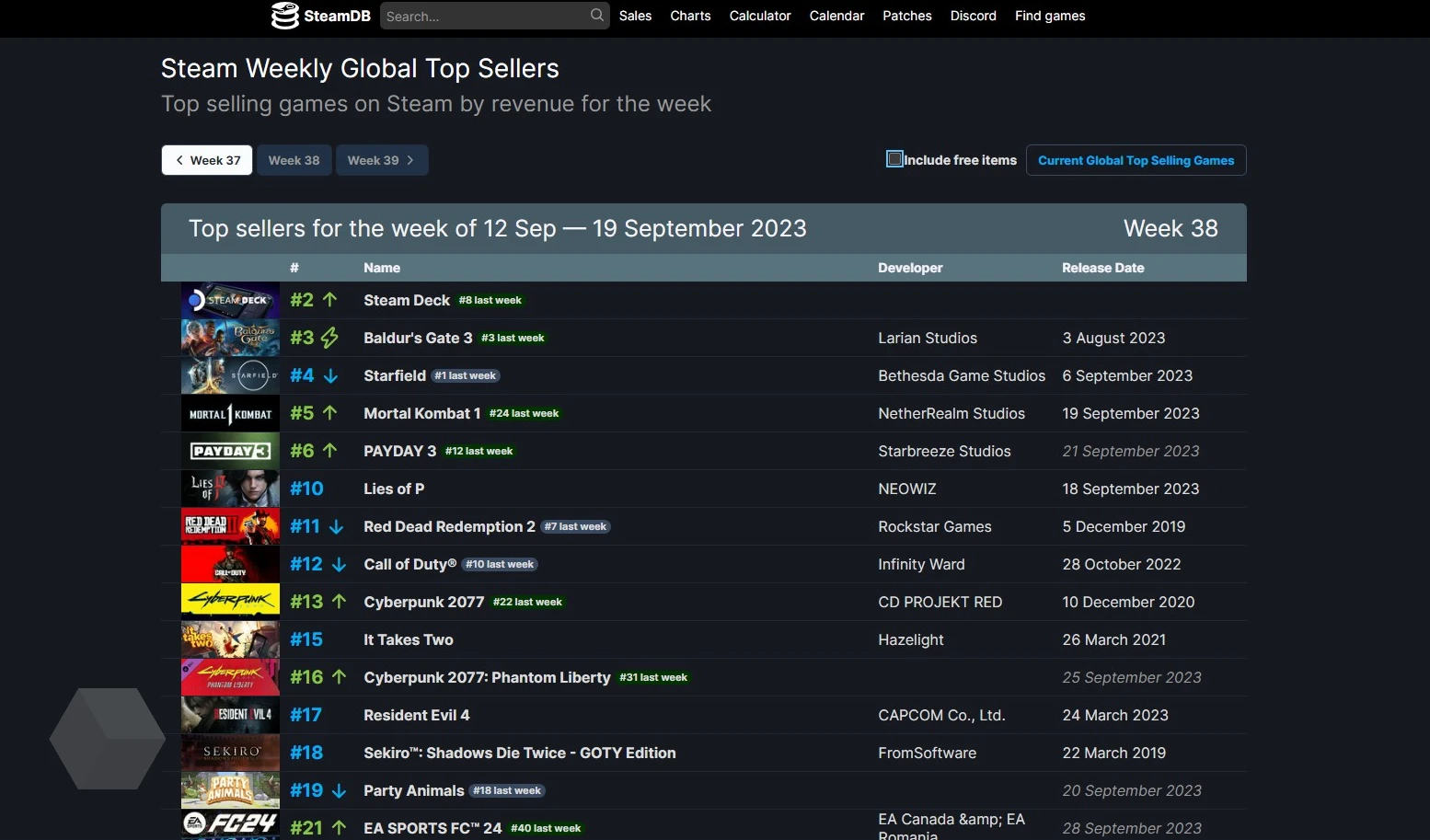1430x840 pixels.
Task: Open the PAYDAY 3 thumbnail
Action: pyautogui.click(x=230, y=451)
